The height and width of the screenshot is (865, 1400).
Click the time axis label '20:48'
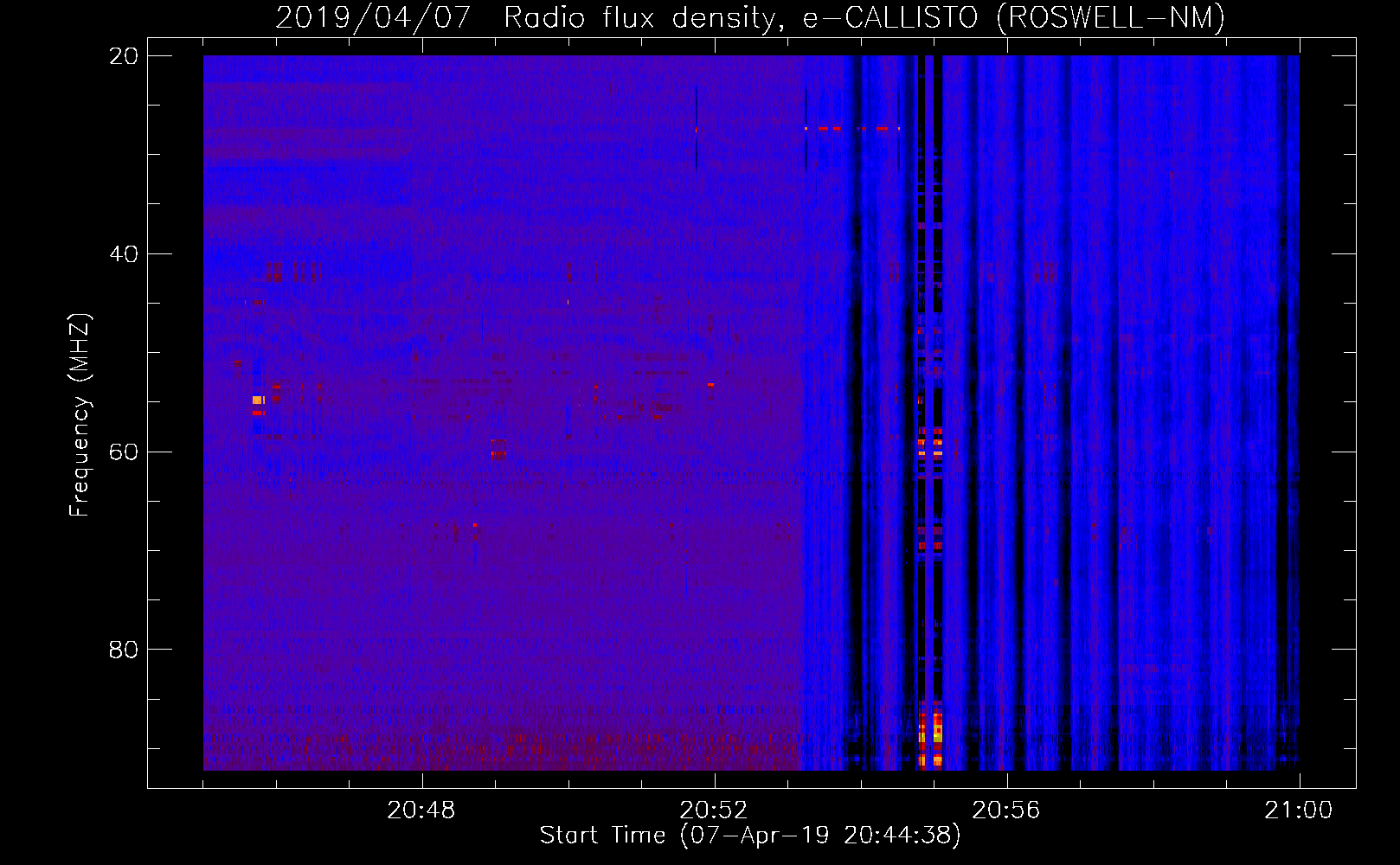pyautogui.click(x=421, y=811)
